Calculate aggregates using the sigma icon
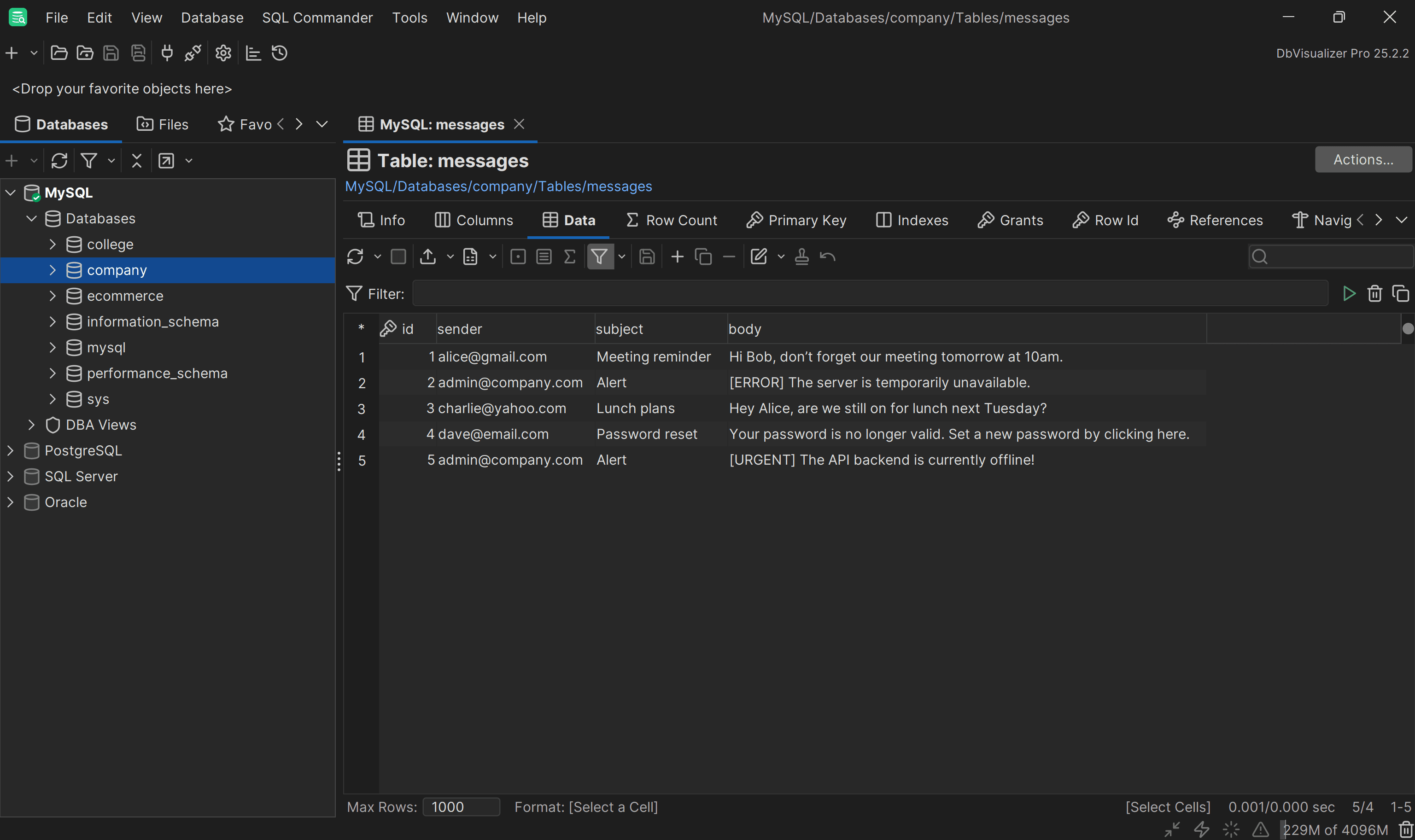 pos(569,256)
